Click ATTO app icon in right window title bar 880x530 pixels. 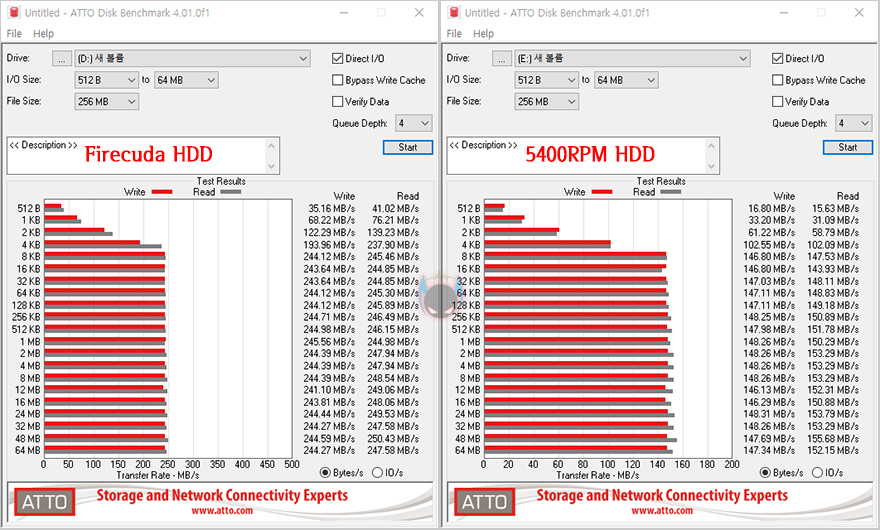click(x=454, y=12)
